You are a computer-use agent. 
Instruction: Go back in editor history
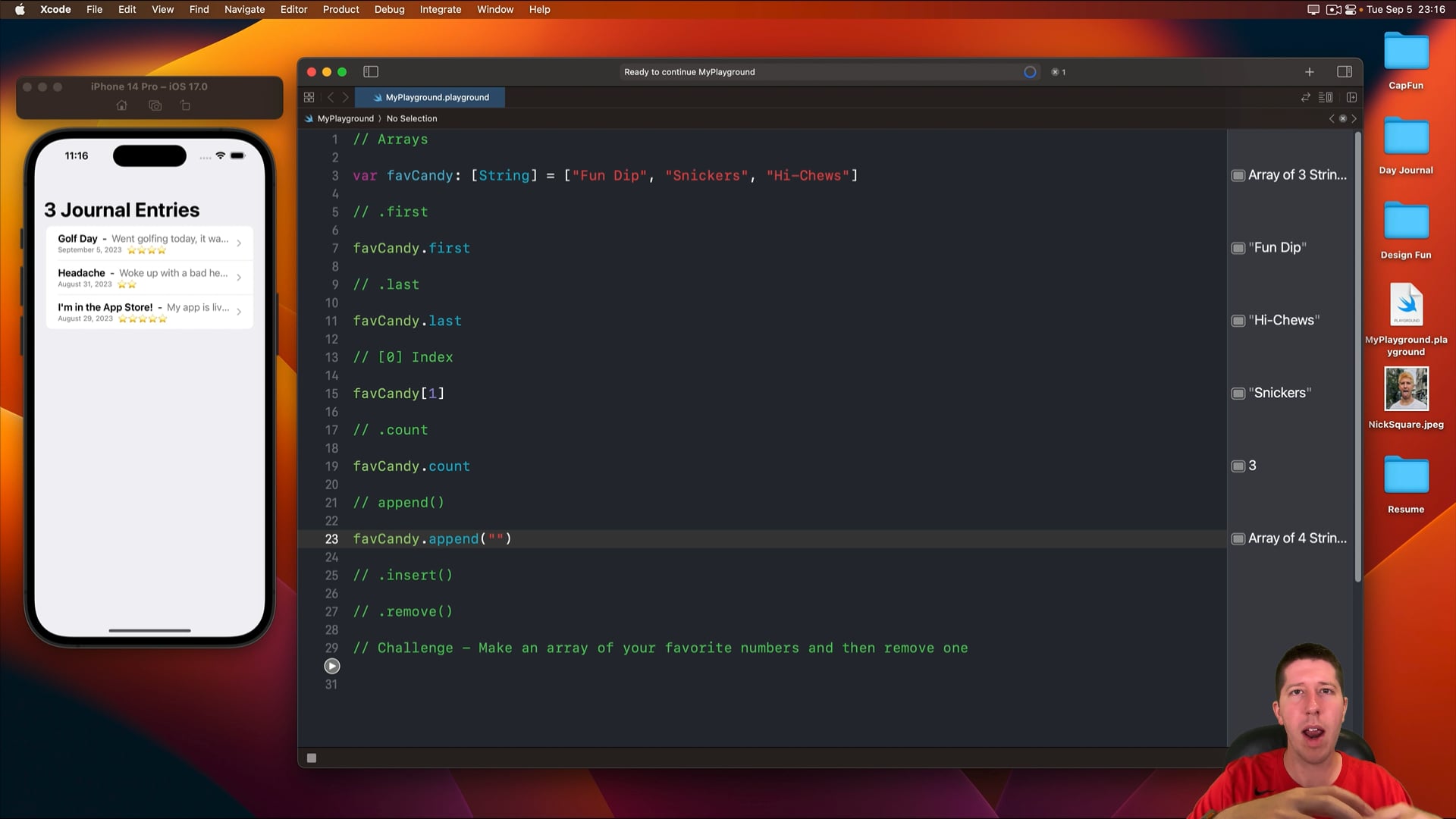click(x=331, y=97)
